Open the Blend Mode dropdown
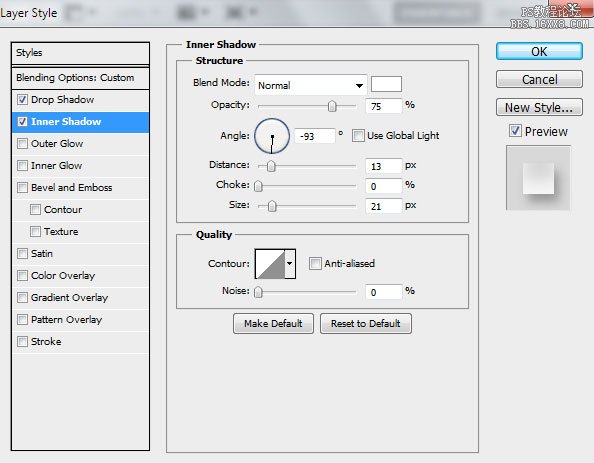The image size is (594, 463). [311, 85]
